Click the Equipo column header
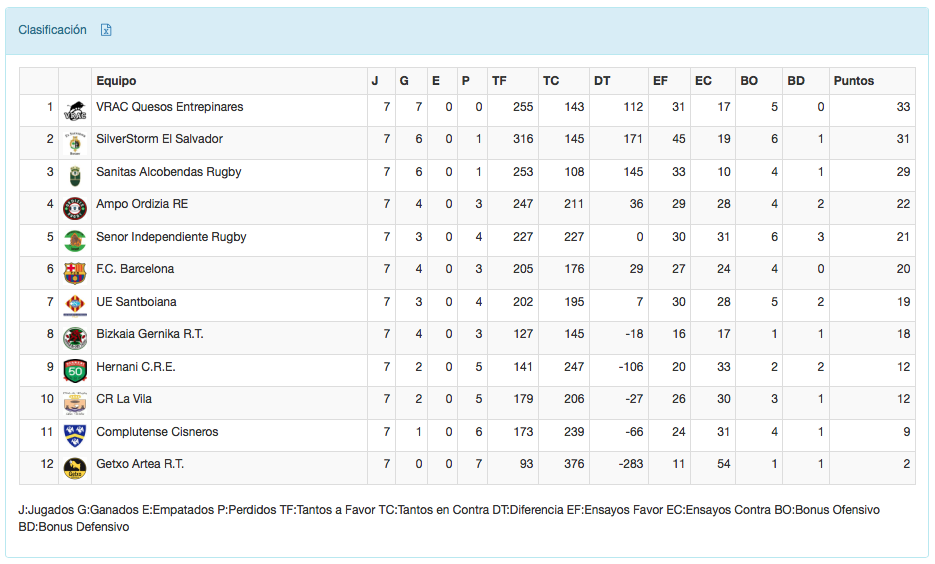 point(116,81)
